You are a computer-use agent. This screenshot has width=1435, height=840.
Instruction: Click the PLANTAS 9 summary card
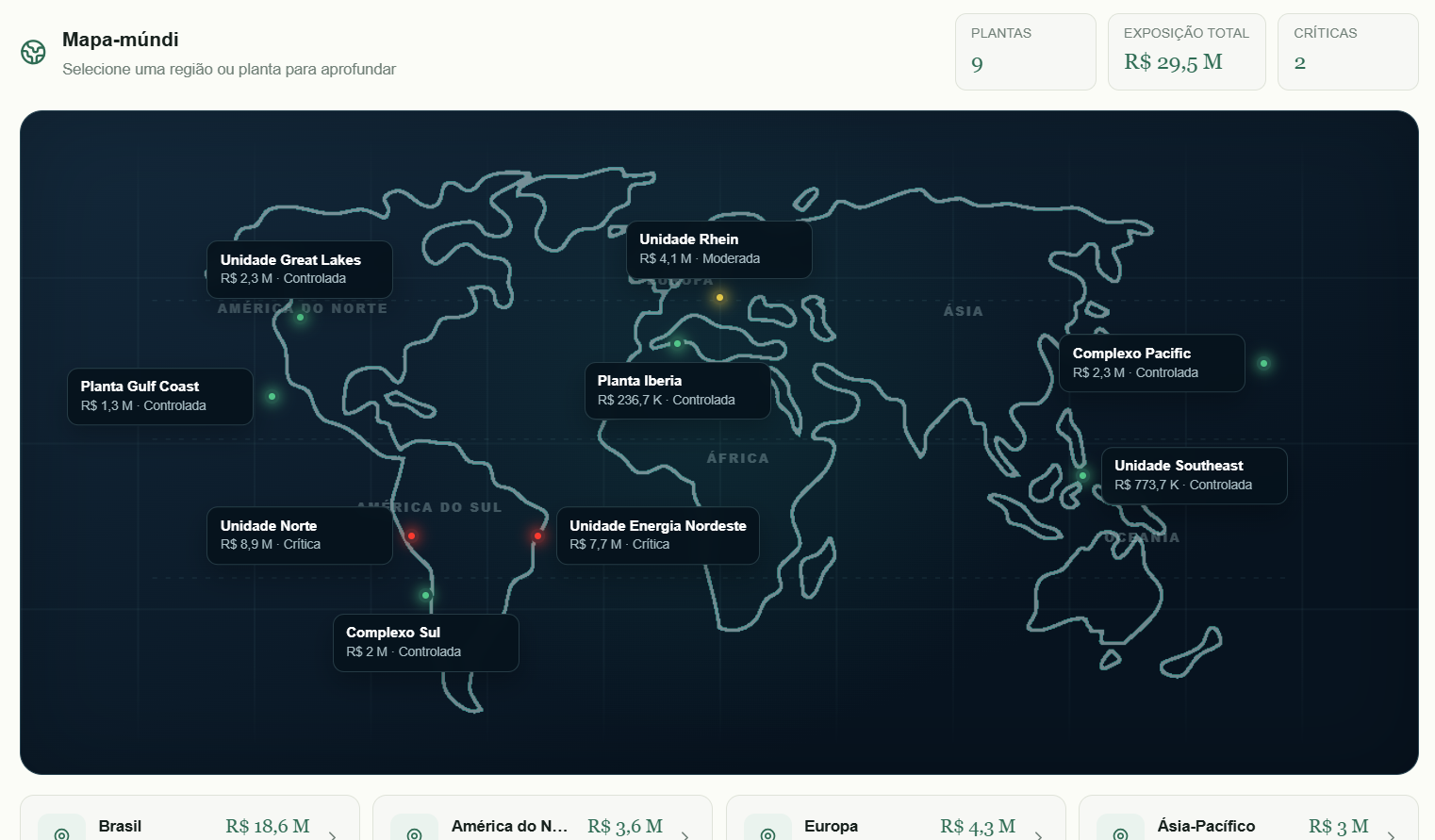(x=1026, y=52)
